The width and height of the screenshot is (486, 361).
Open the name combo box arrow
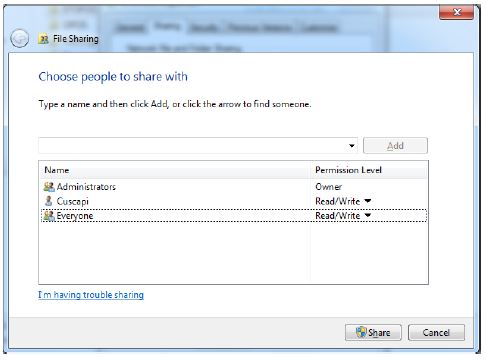(352, 146)
